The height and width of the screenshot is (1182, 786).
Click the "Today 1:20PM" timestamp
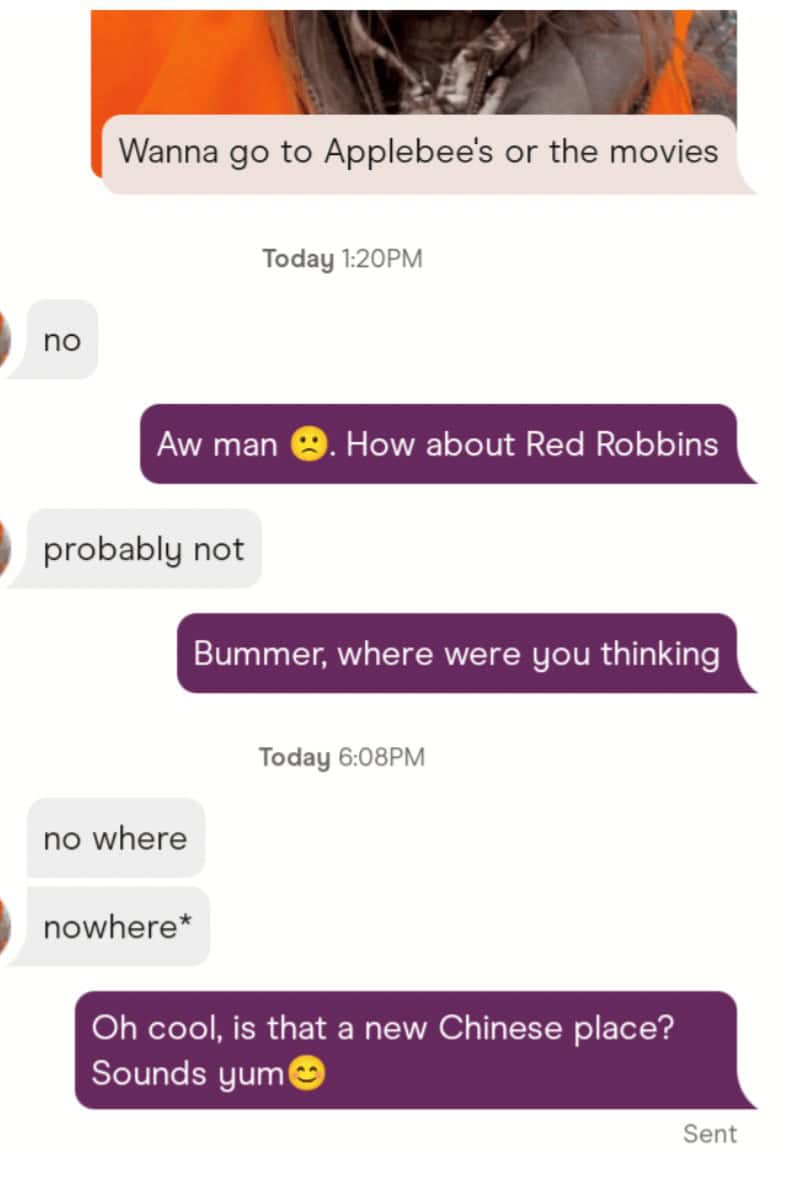pyautogui.click(x=342, y=259)
